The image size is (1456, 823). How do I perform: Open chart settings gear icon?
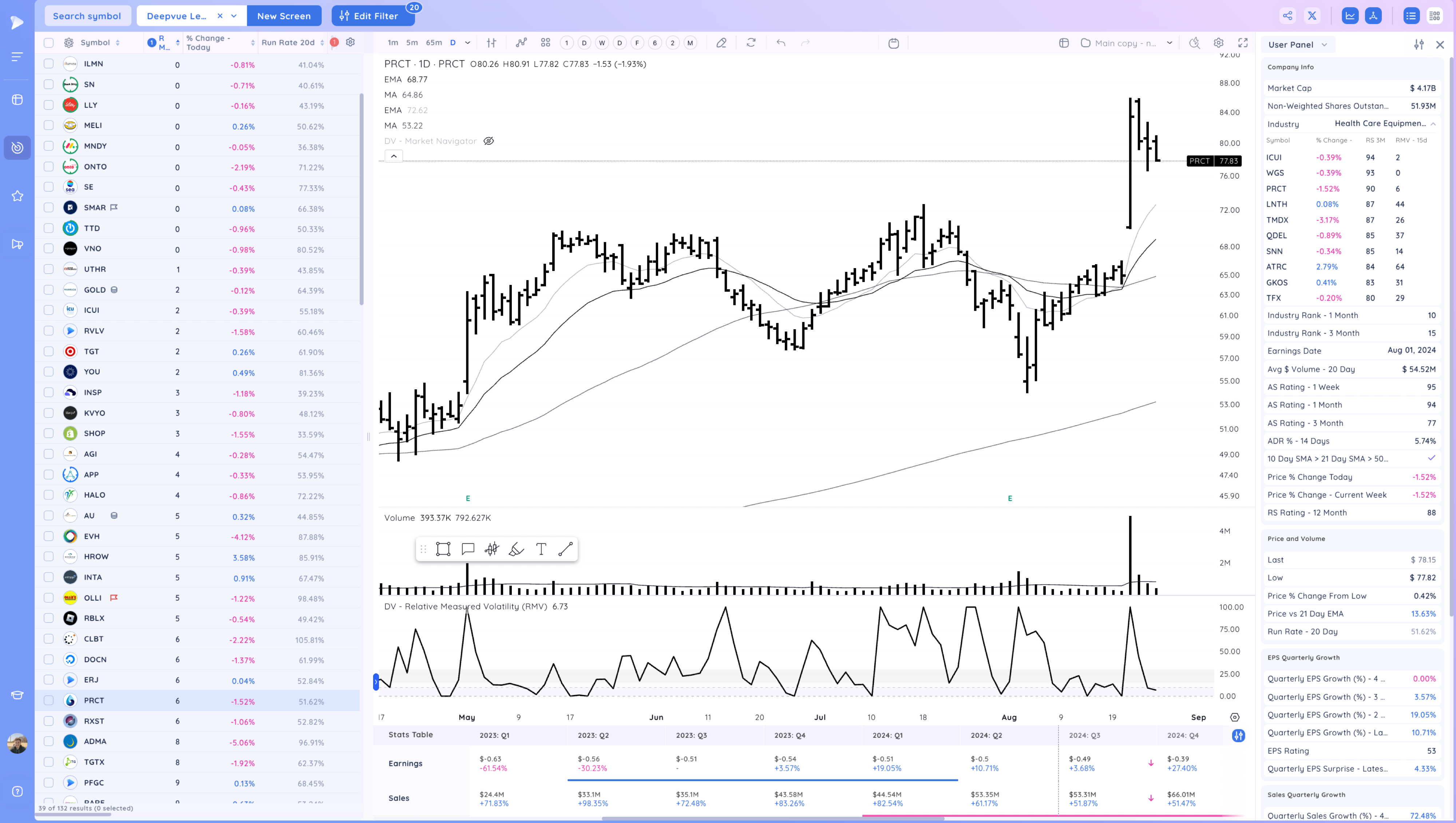1218,43
